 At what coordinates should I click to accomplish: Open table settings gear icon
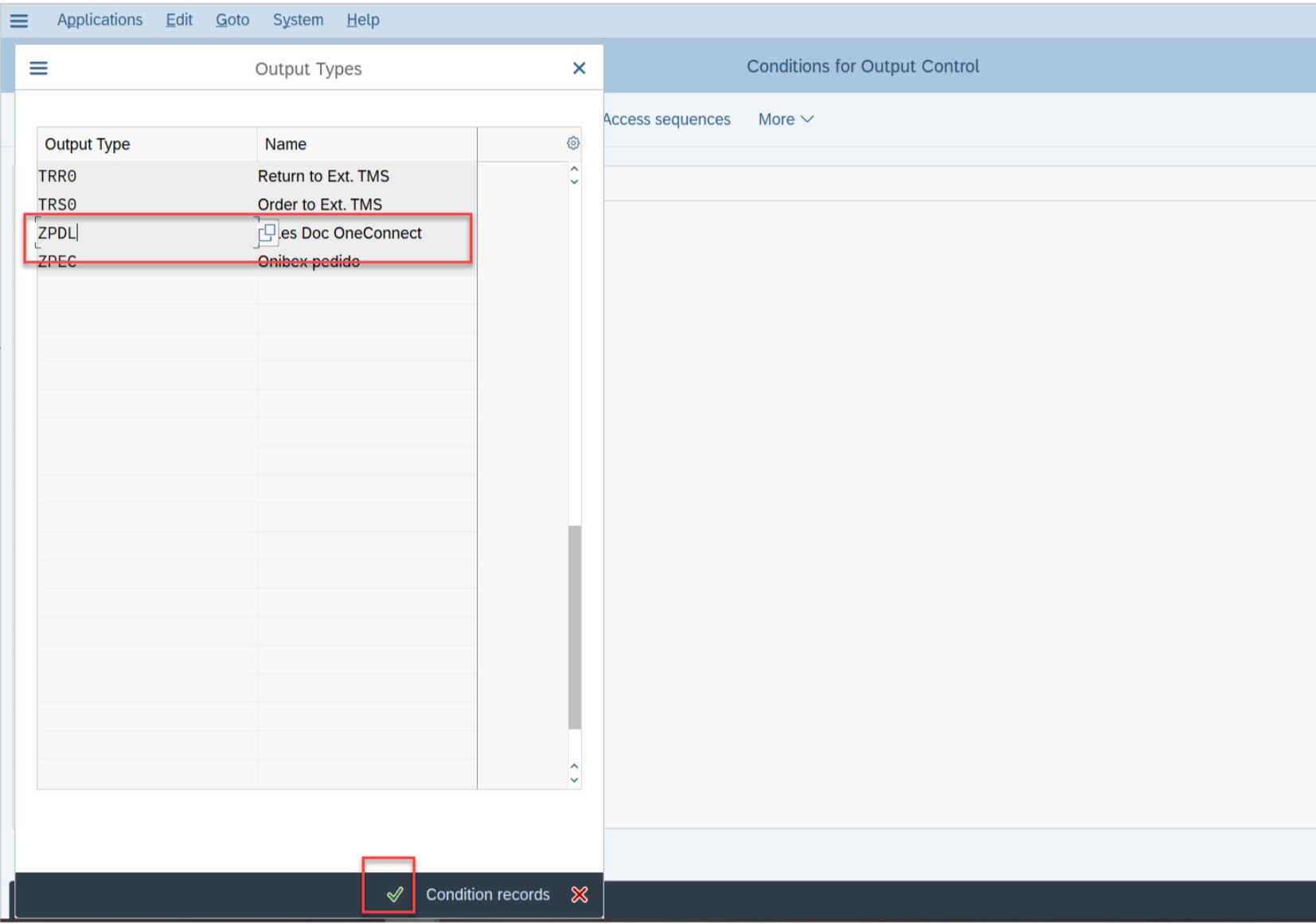(x=572, y=143)
